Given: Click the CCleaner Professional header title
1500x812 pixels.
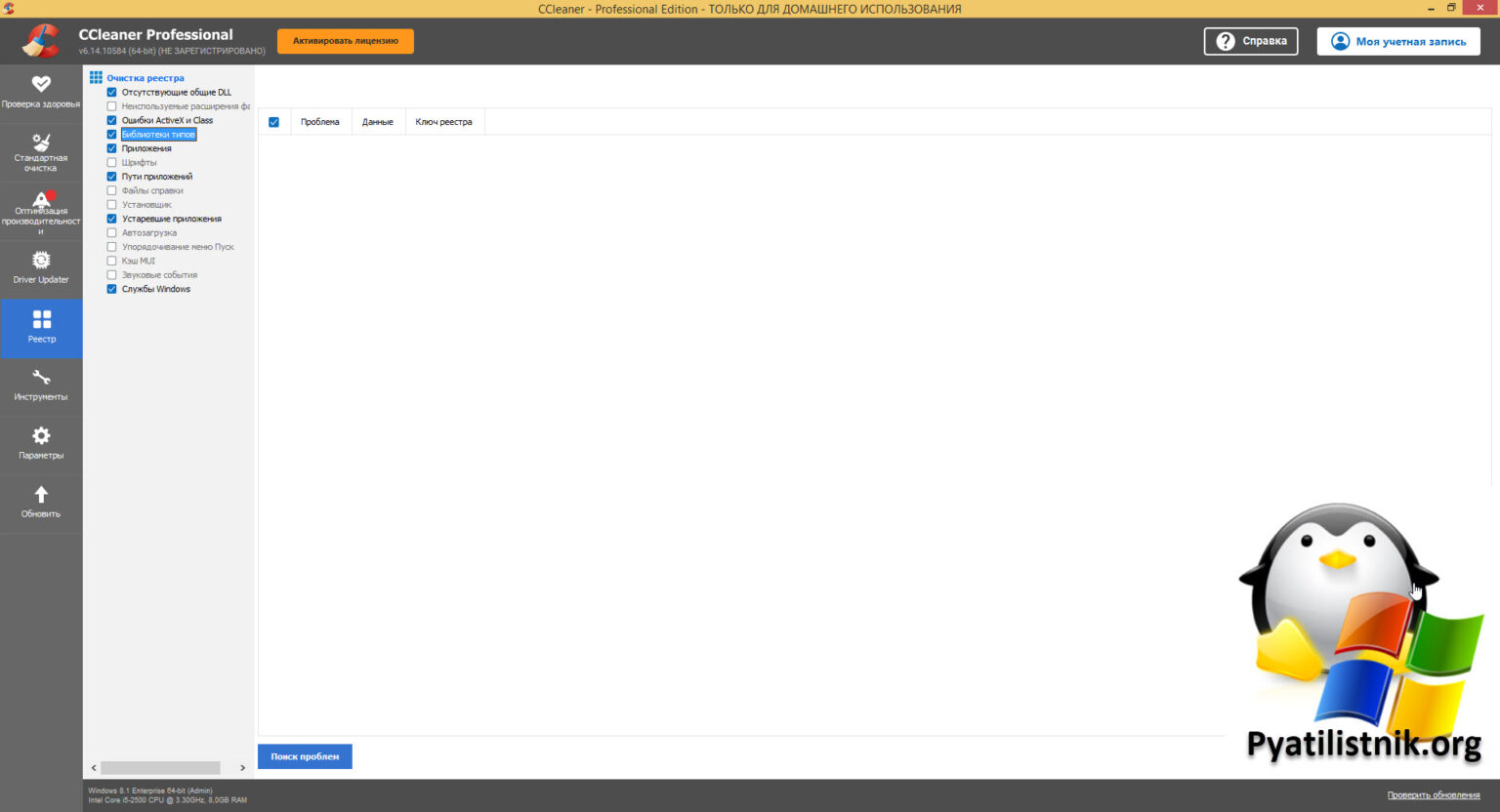Looking at the screenshot, I should 156,34.
